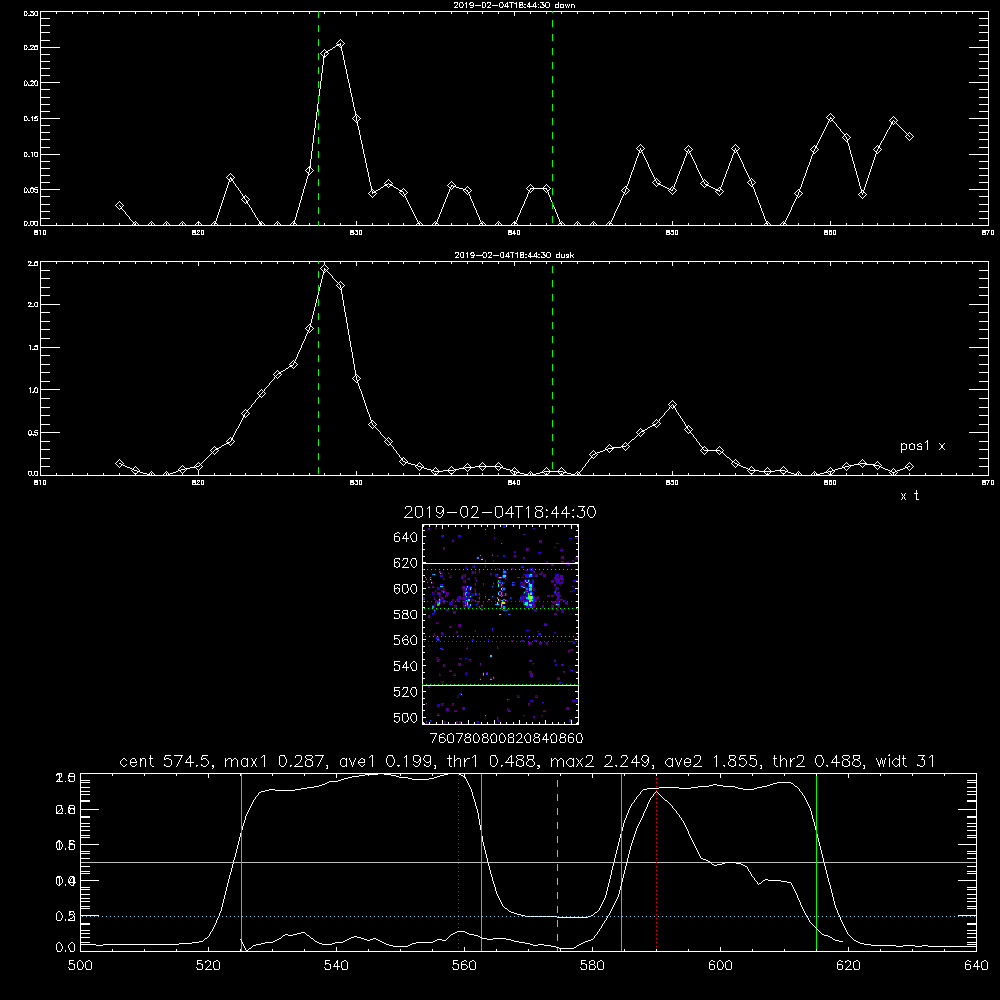Click the '0.25' y-axis label on dawn plot
This screenshot has height=1000, width=1000.
pyautogui.click(x=30, y=48)
